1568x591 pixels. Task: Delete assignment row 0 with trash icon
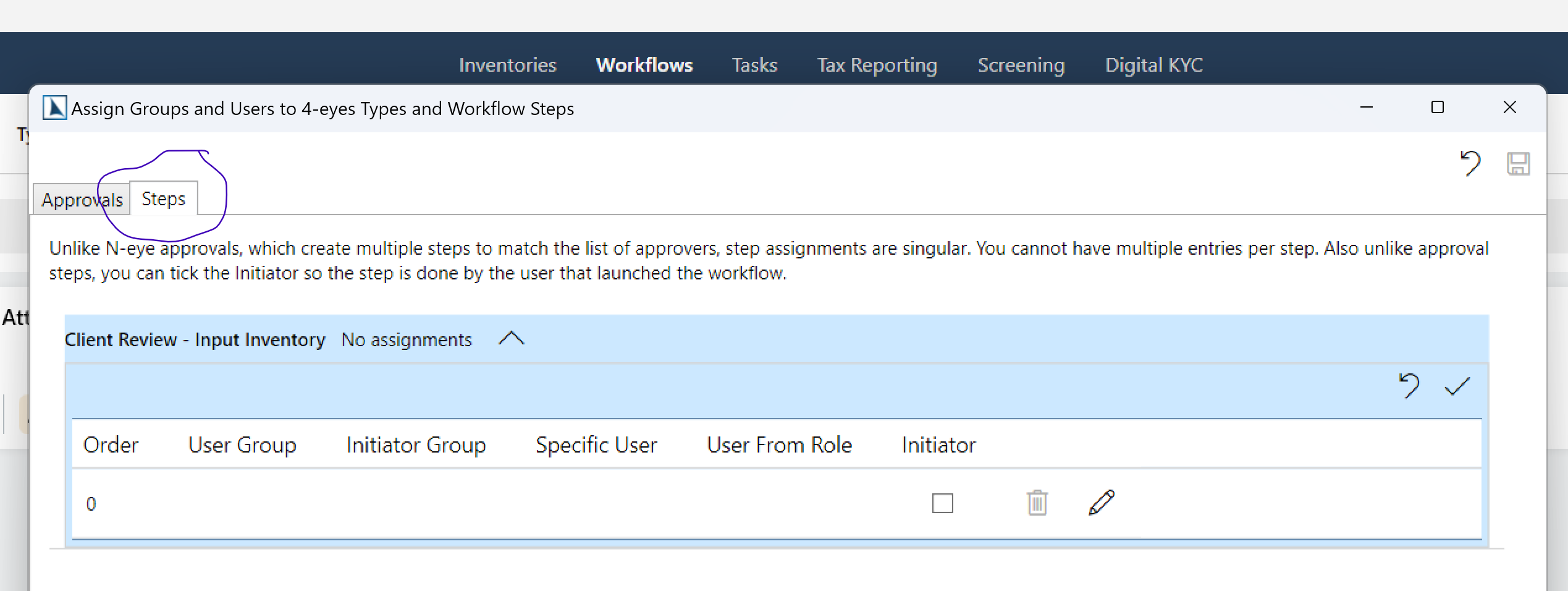pos(1037,503)
